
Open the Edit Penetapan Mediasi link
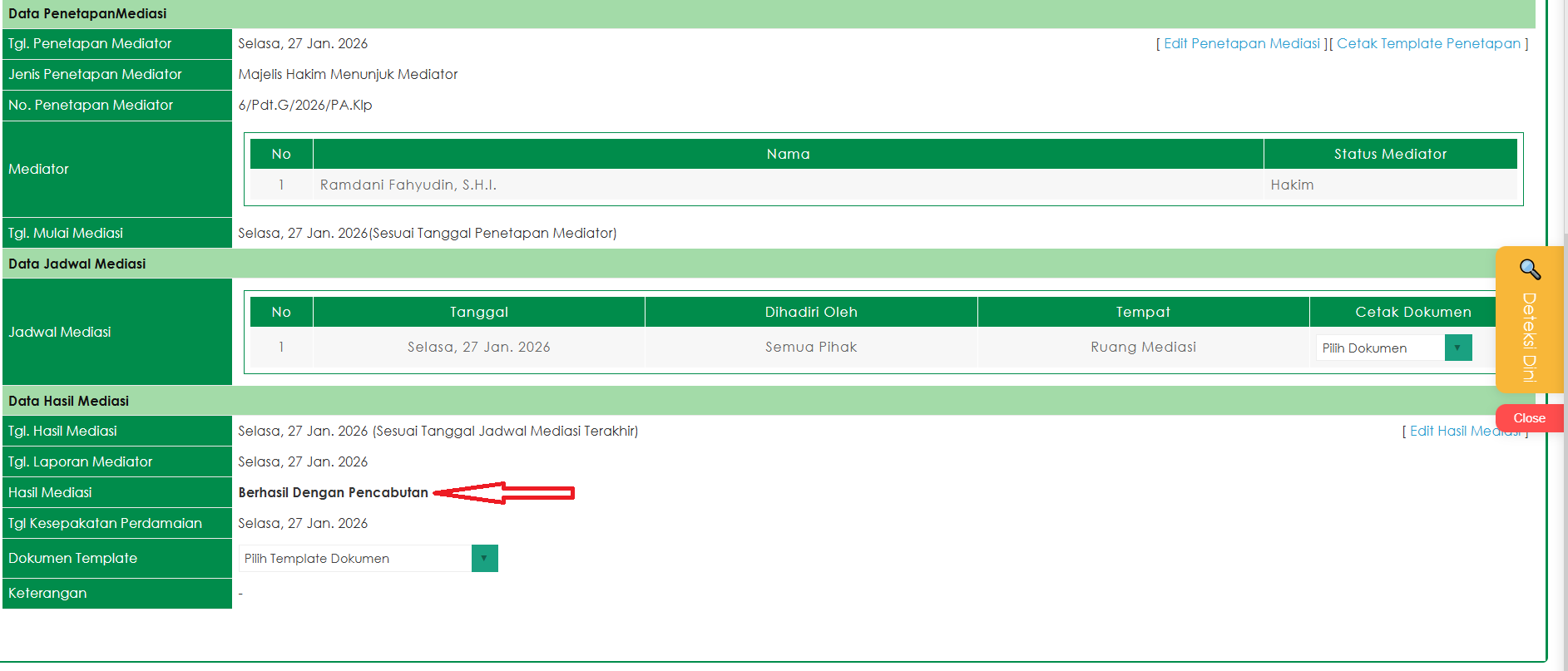1241,44
